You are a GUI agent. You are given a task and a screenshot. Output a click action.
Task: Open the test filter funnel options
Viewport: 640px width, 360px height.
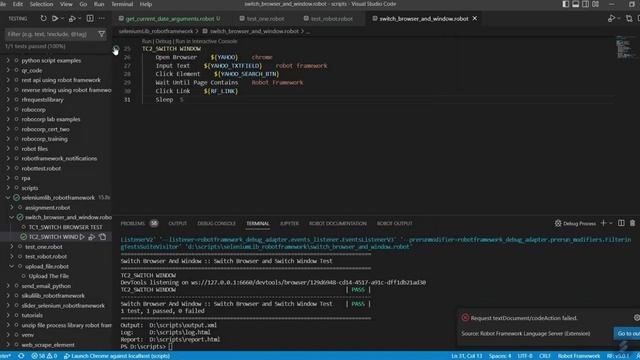101,34
